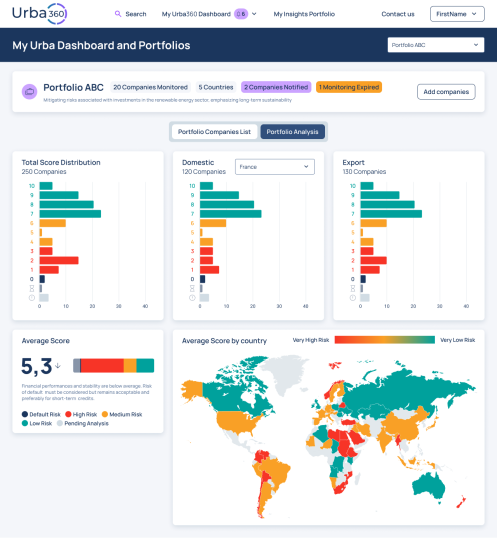Click the clock icon in Domestic chart
Image resolution: width=497 pixels, height=538 pixels.
pos(192,297)
